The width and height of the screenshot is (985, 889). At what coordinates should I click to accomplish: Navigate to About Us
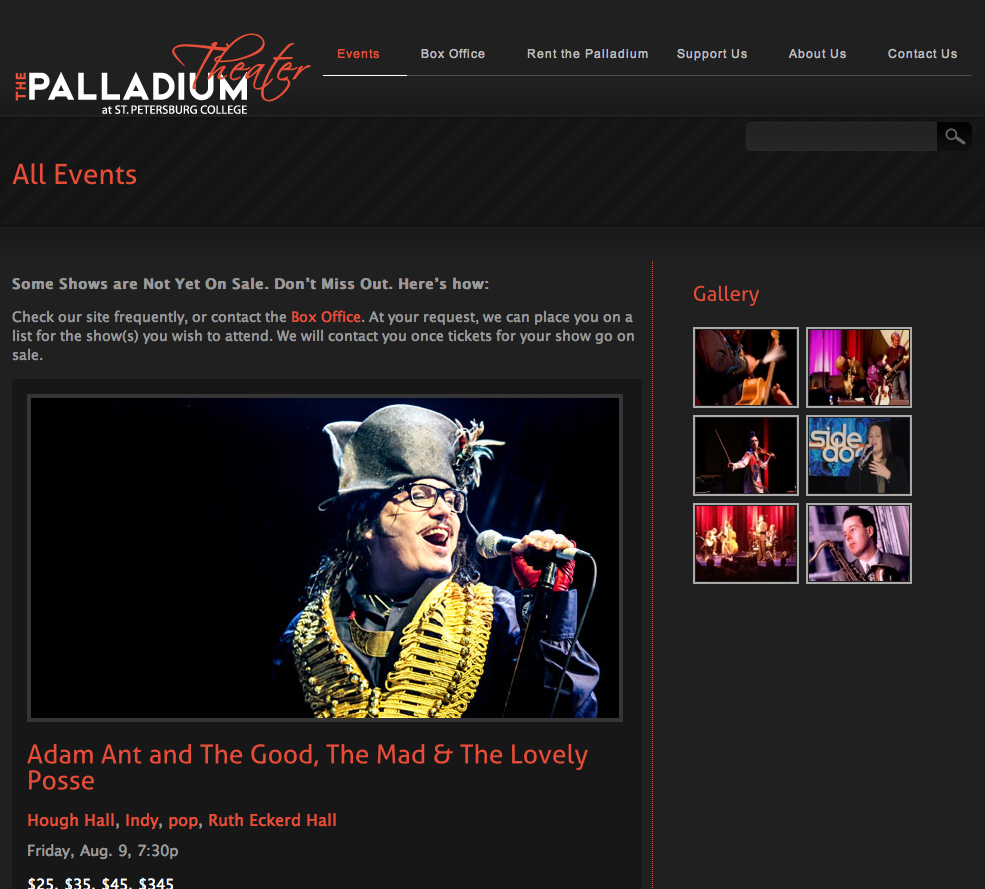(x=817, y=54)
